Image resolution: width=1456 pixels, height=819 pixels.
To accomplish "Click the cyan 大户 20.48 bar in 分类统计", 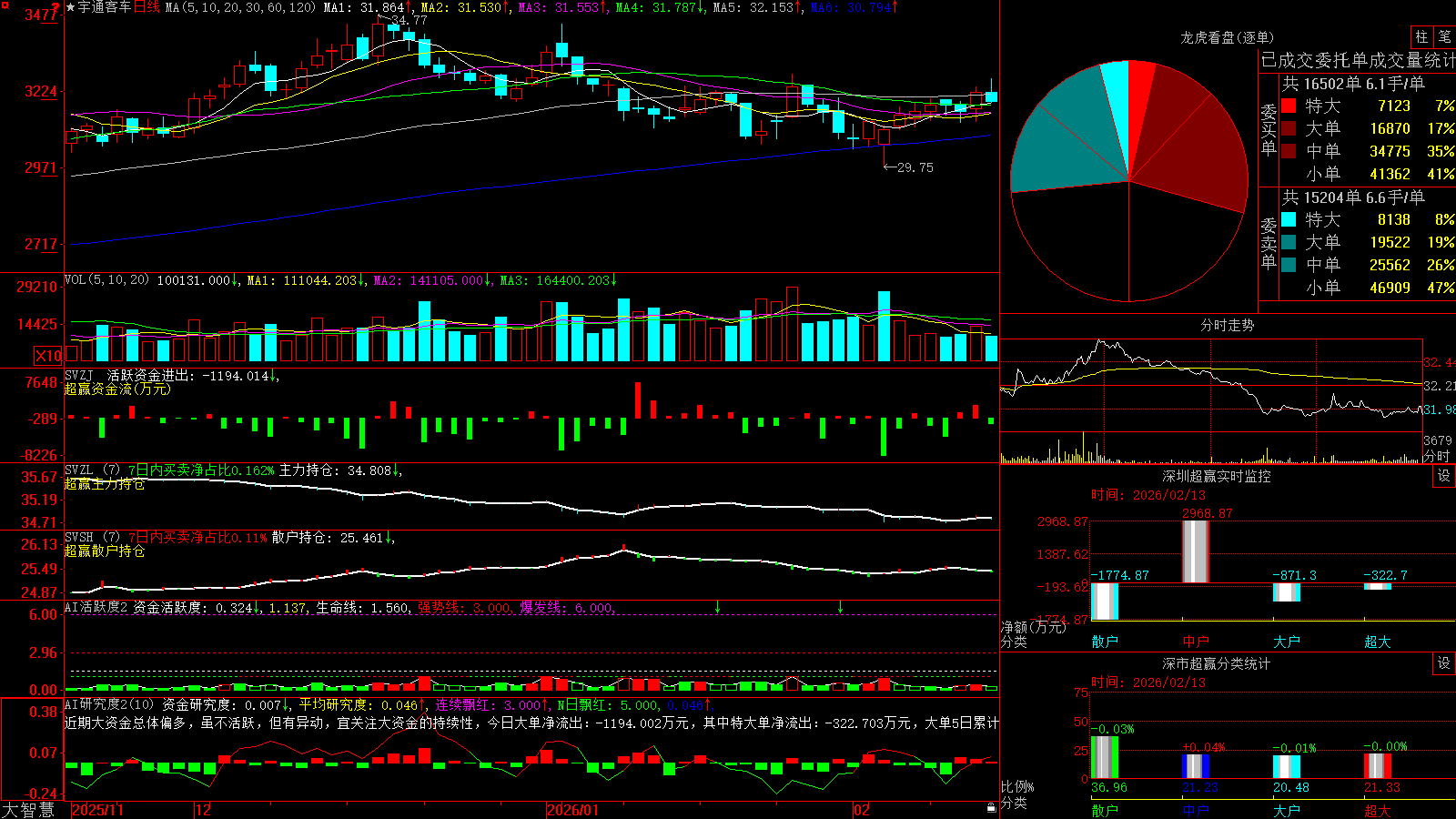I will 1287,767.
